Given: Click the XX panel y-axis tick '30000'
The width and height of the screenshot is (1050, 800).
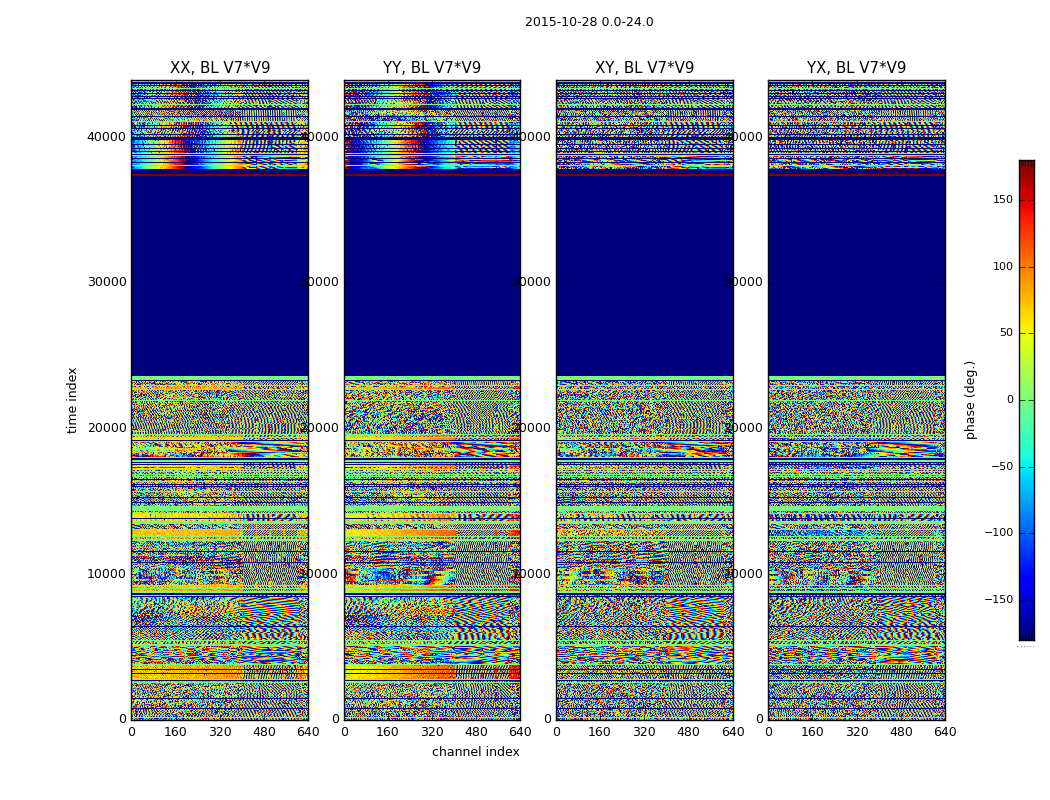Looking at the screenshot, I should [106, 282].
